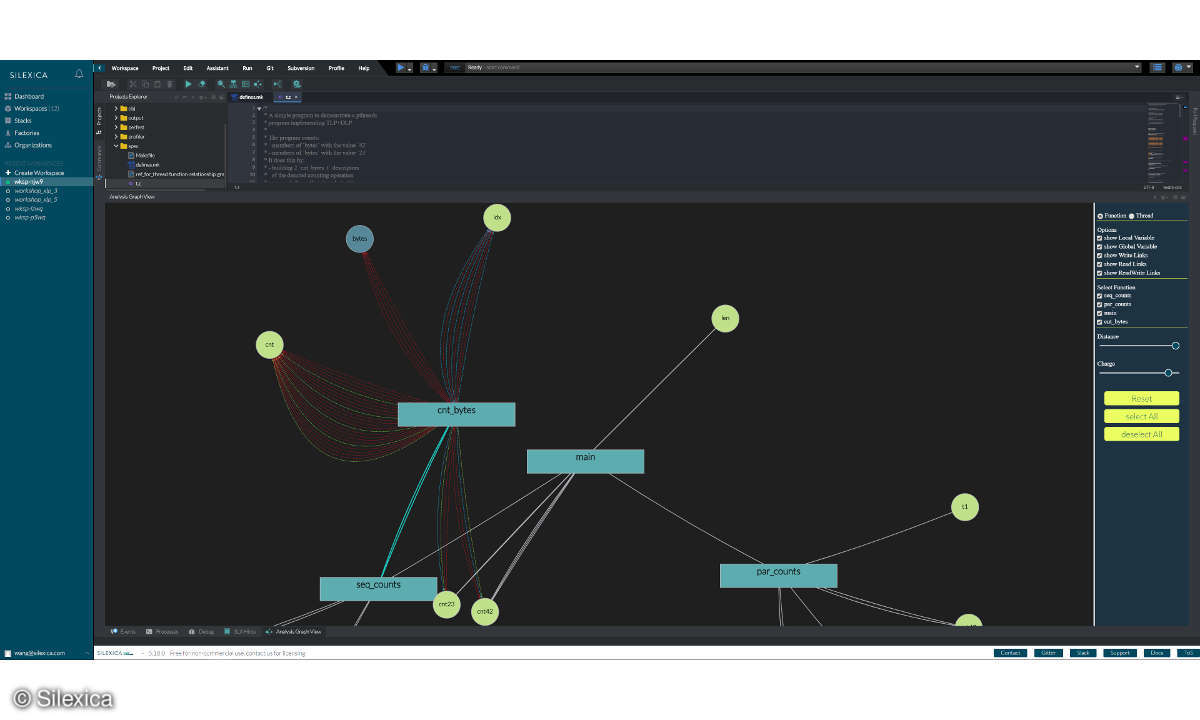This screenshot has width=1200, height=720.
Task: Toggle show ReadWrite Links checkbox
Action: click(1100, 272)
